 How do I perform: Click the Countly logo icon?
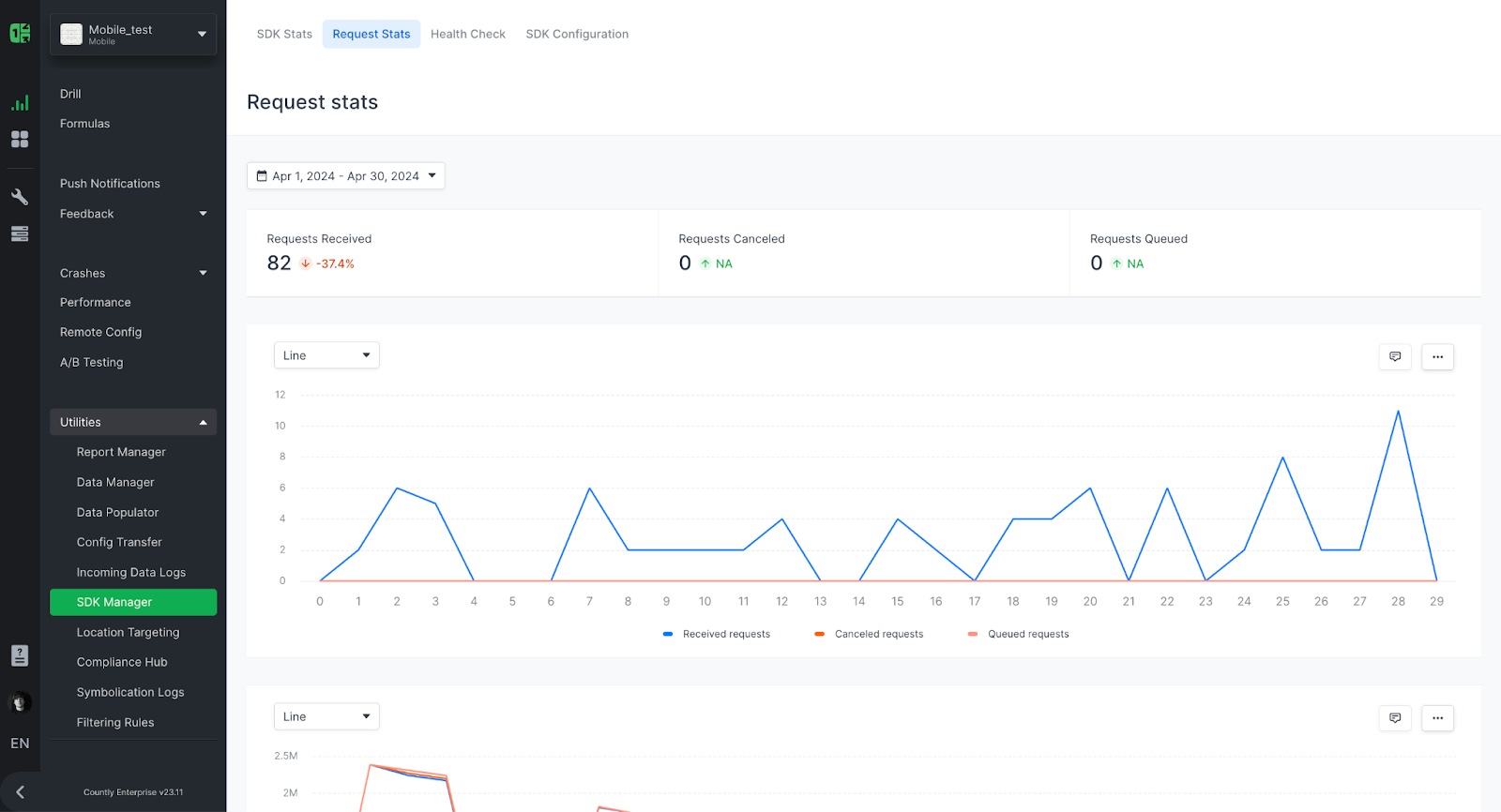[x=20, y=34]
